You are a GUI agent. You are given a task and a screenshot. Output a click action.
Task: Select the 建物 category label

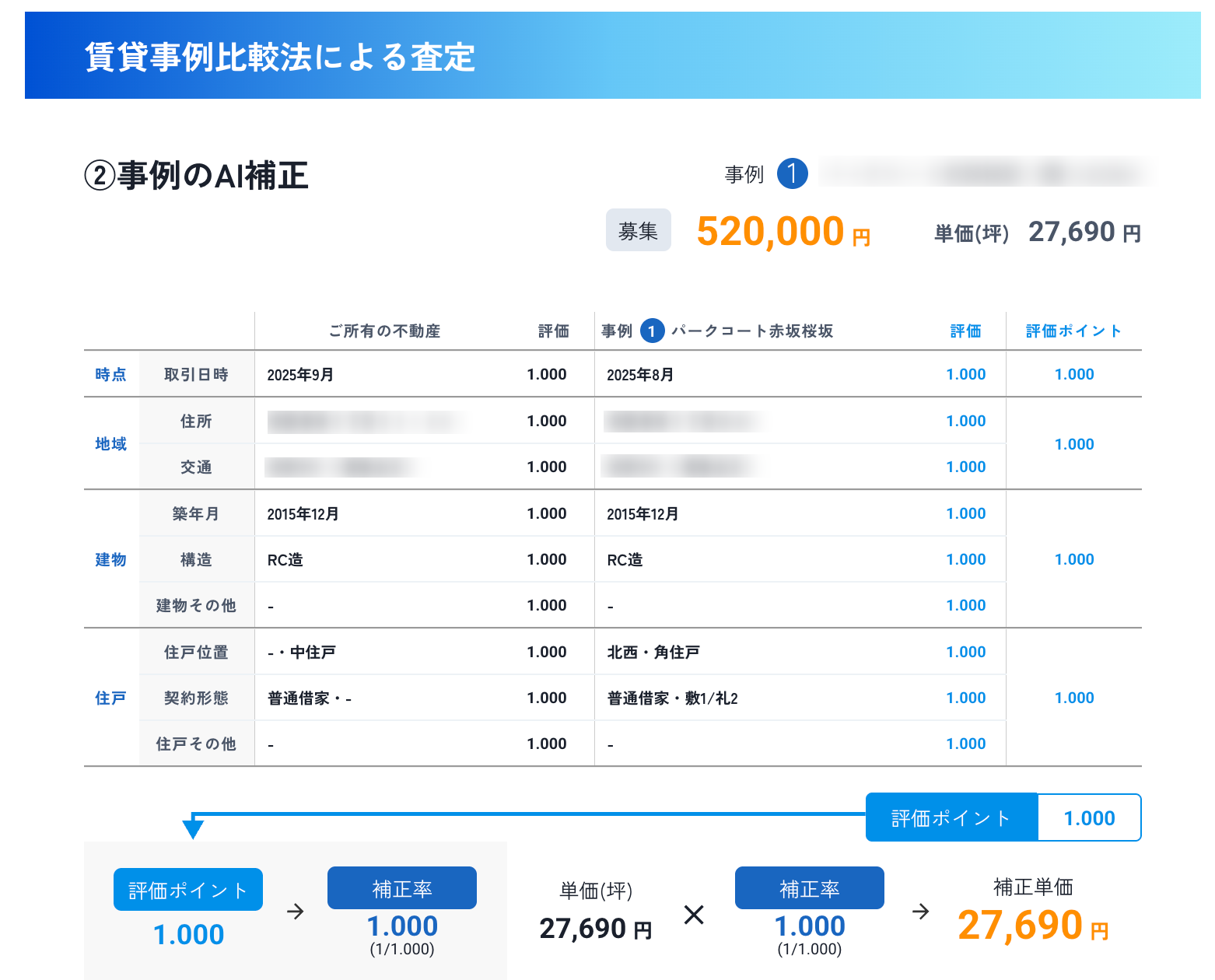click(x=110, y=559)
